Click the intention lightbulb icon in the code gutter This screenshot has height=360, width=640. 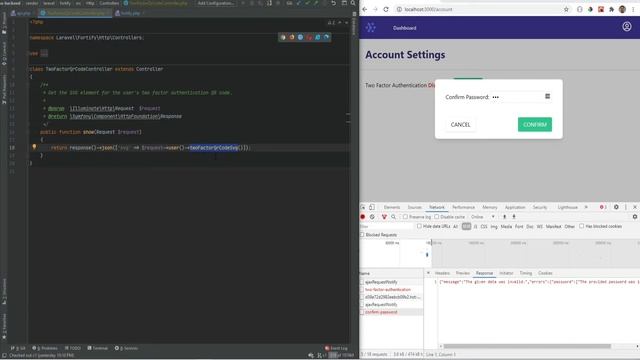34,147
